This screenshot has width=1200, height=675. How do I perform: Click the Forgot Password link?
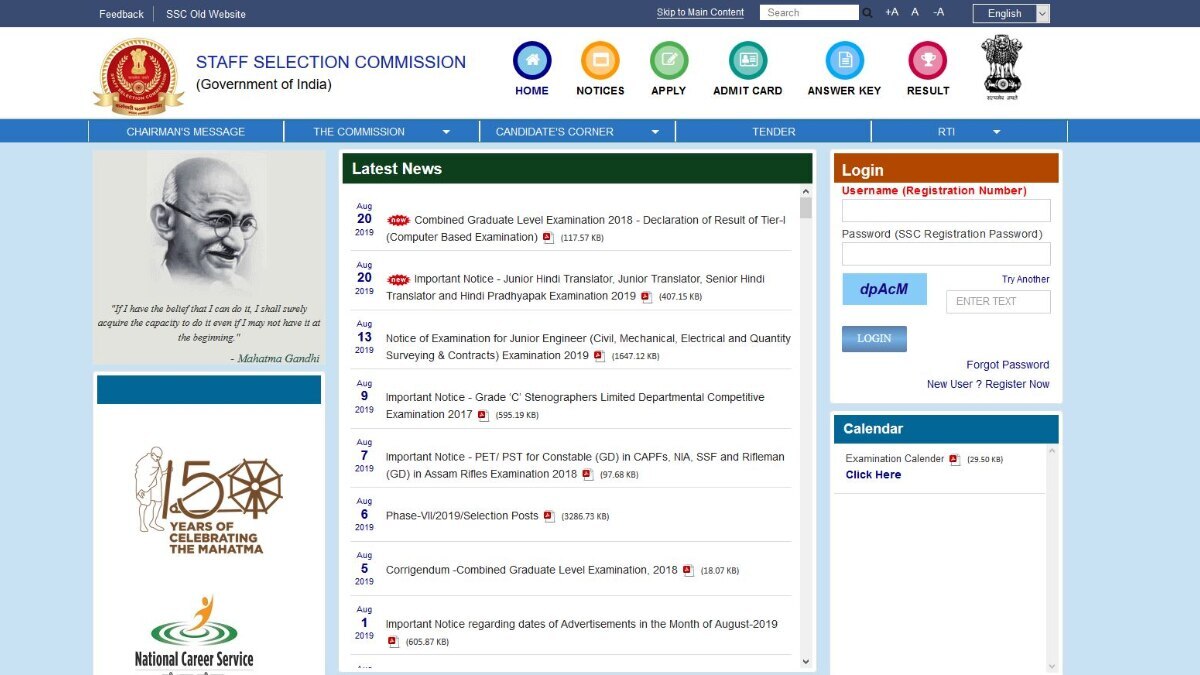click(x=1007, y=365)
